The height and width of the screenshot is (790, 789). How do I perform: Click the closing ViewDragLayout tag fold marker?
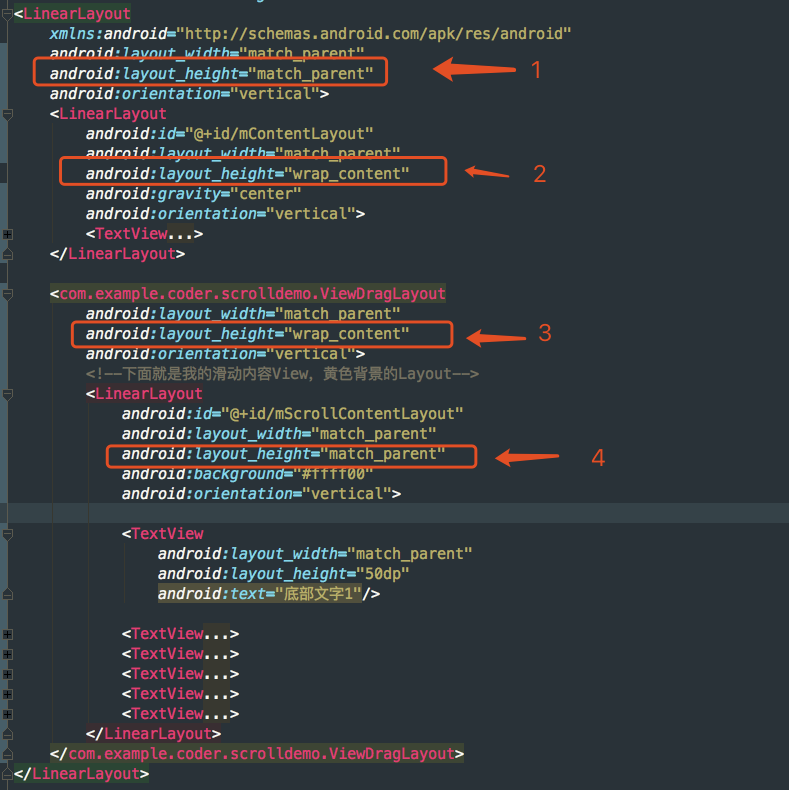pos(7,754)
